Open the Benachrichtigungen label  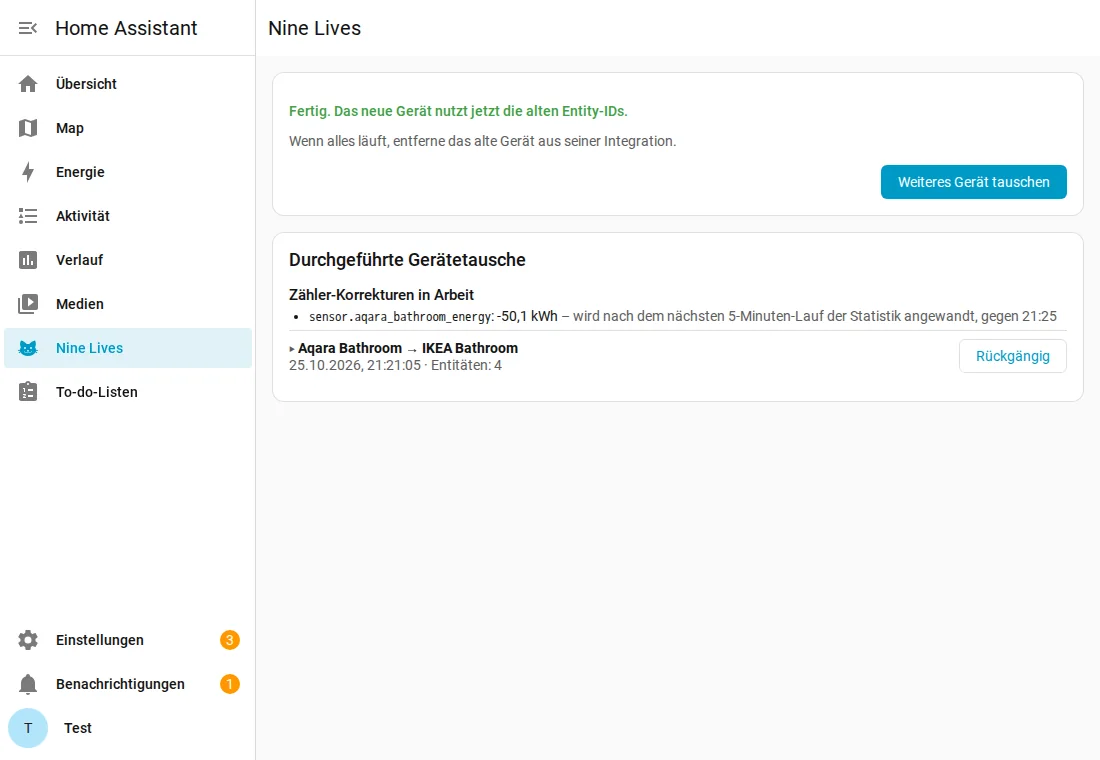[121, 685]
